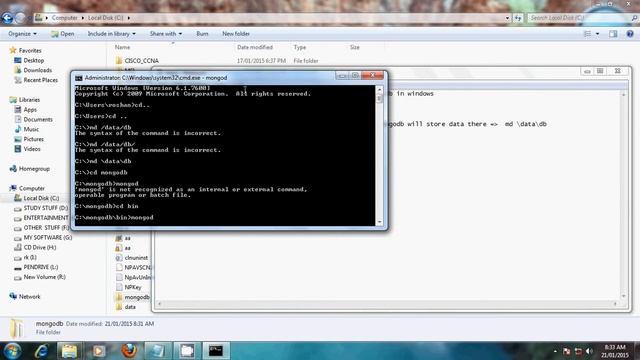Open the Music library
This screenshot has height=360, width=640.
point(27,129)
